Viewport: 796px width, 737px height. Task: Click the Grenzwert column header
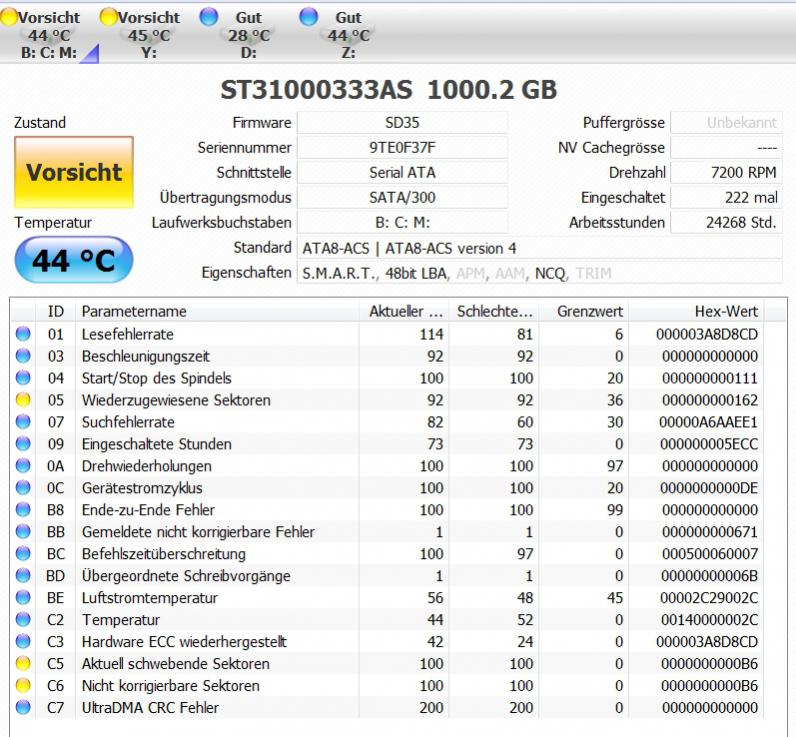[584, 311]
